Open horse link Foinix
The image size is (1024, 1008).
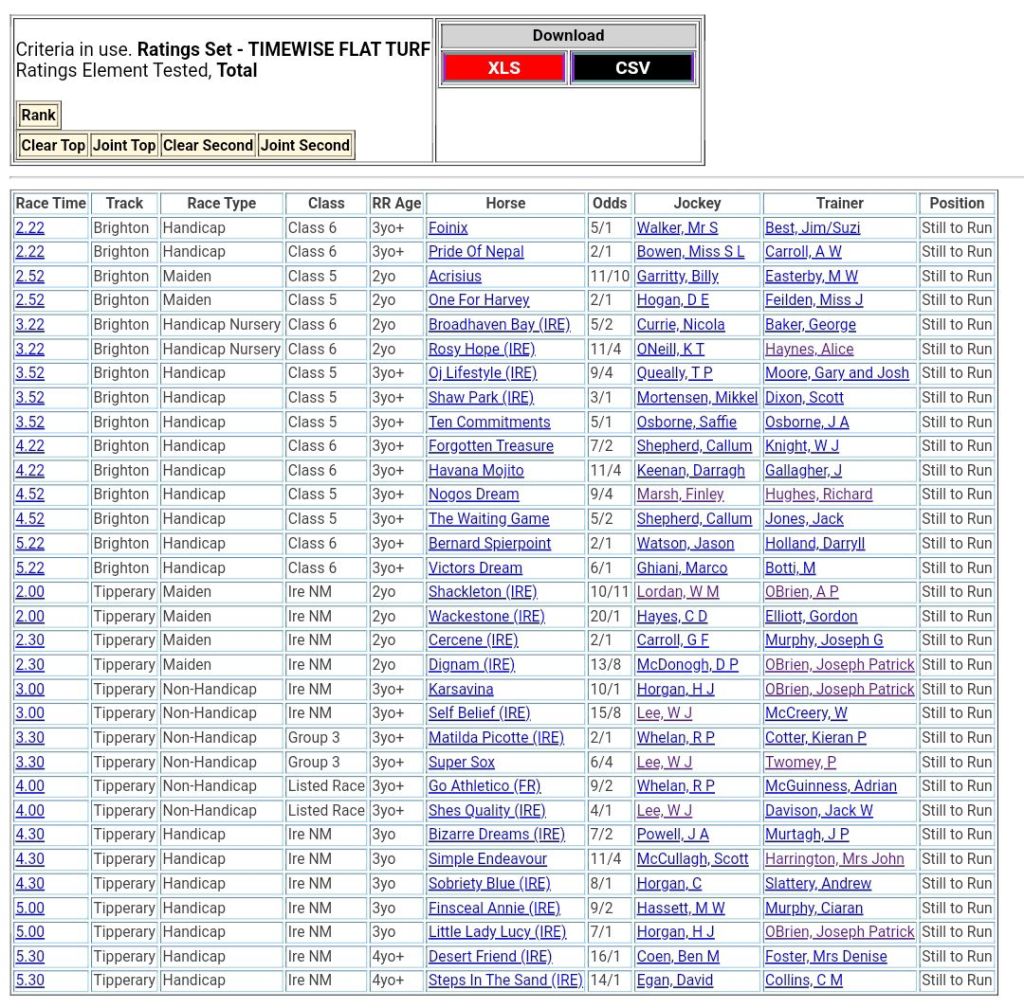(x=448, y=228)
